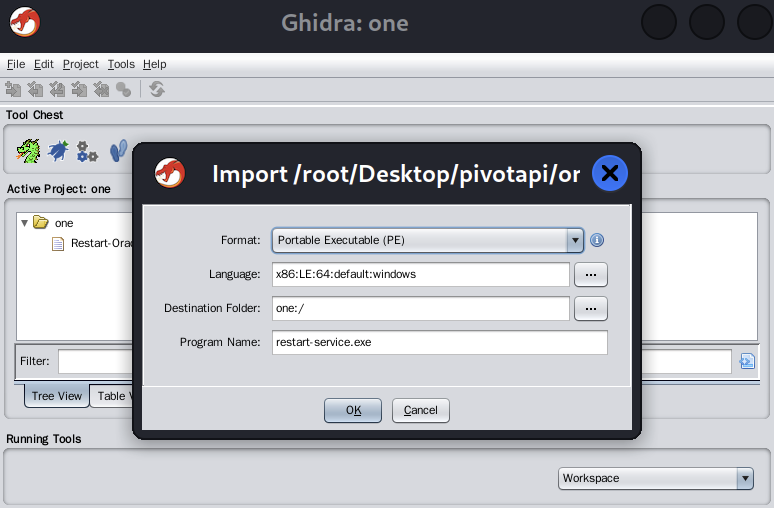Collapse the 'one' project folder
Image resolution: width=774 pixels, height=508 pixels.
click(x=25, y=223)
